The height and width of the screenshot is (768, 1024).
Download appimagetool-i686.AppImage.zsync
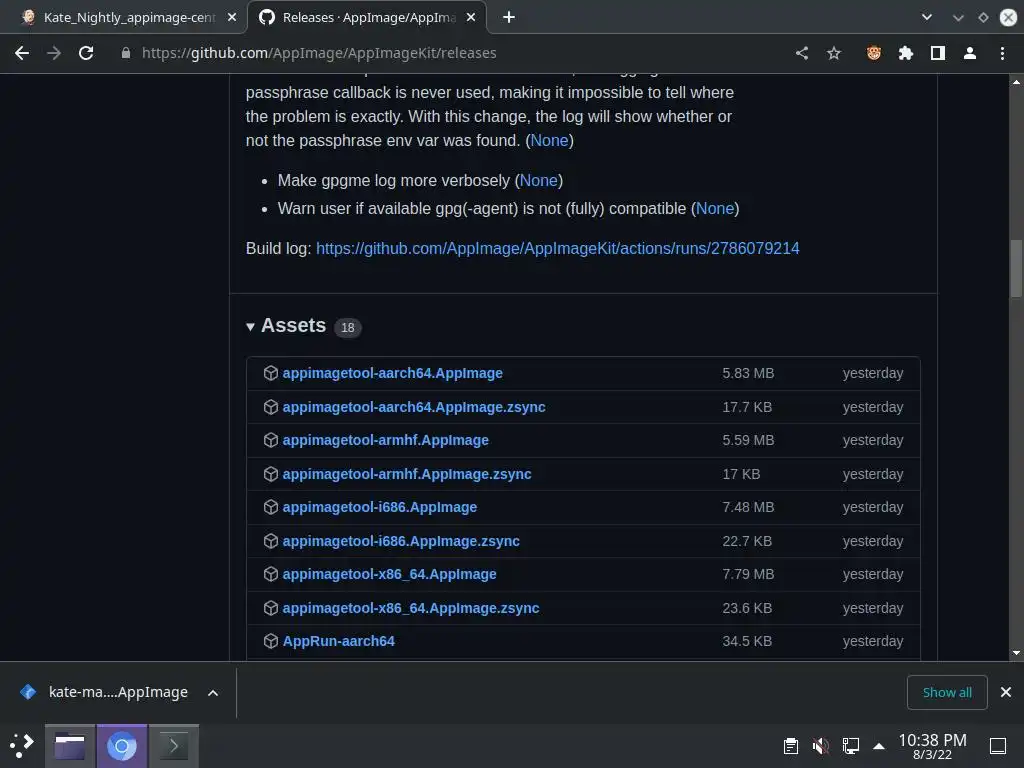click(401, 541)
